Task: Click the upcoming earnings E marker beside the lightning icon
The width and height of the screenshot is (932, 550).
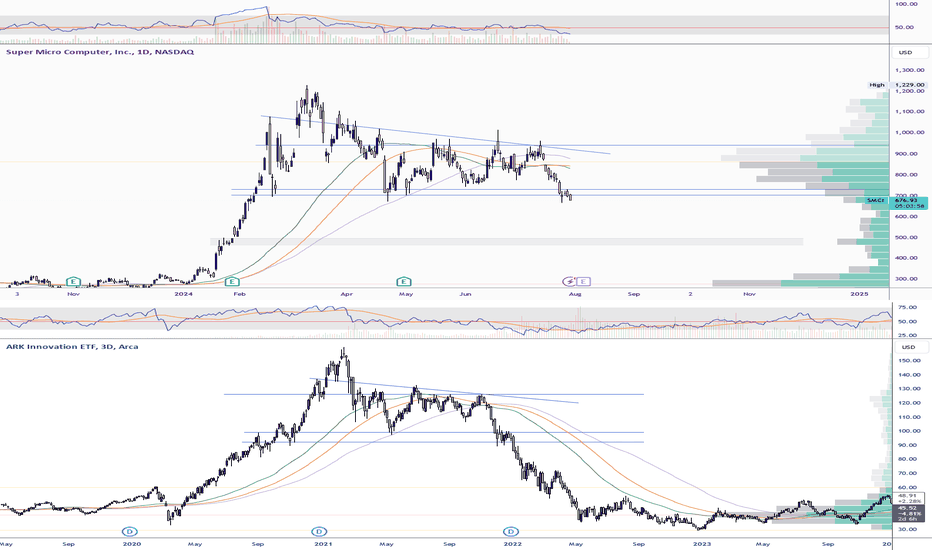Action: 584,281
